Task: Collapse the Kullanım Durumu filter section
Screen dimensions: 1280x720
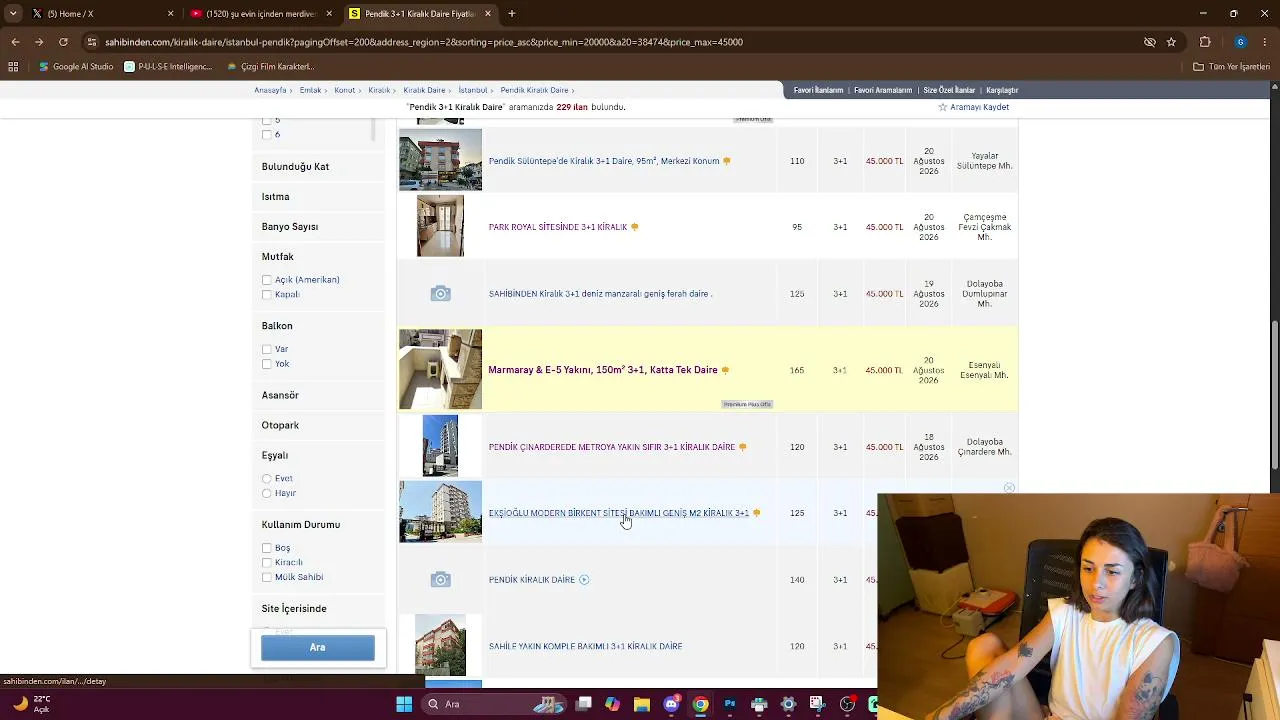Action: click(x=301, y=524)
